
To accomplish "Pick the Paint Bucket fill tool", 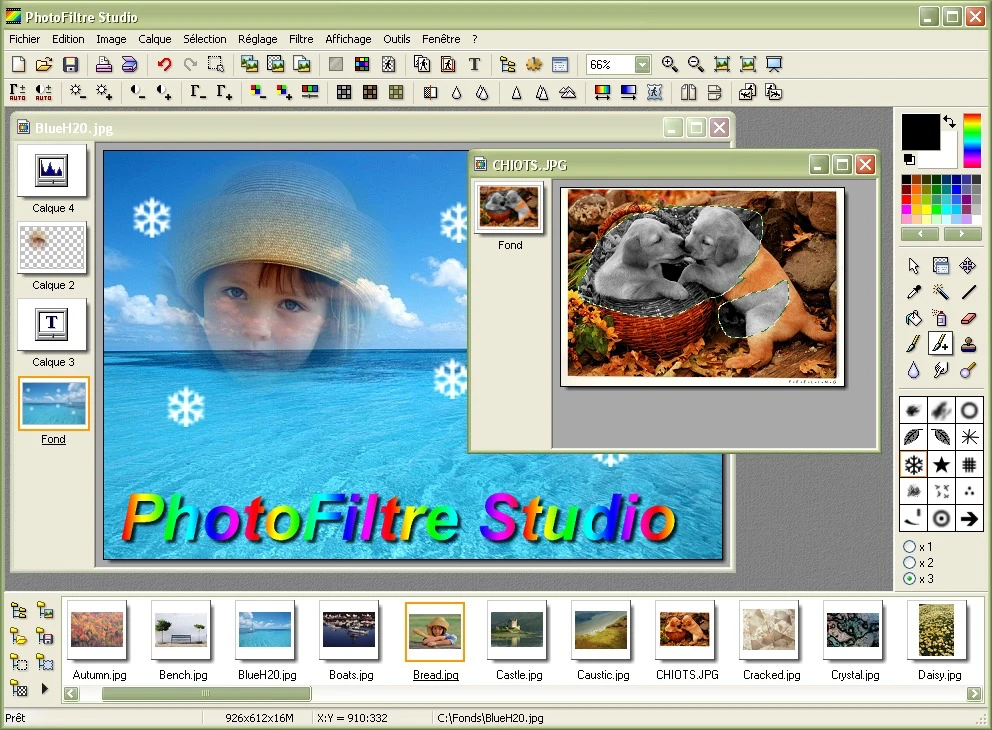I will [x=914, y=318].
